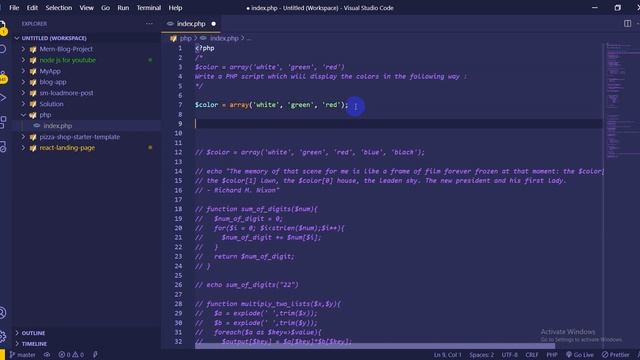The width and height of the screenshot is (640, 360).
Task: Click the Split Editor Right icon
Action: [627, 24]
